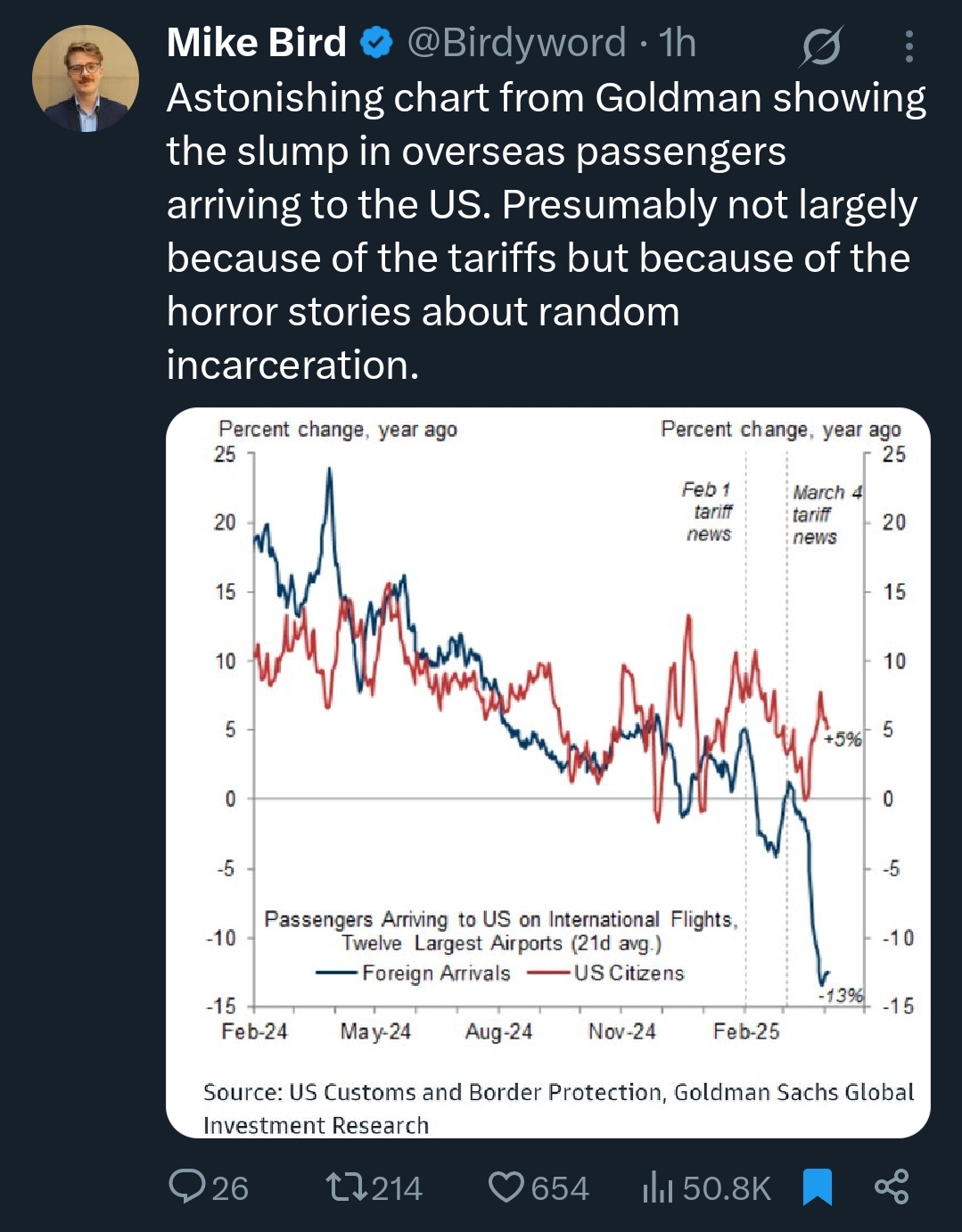Click the 214 reposts count
Screen dimensions: 962x1232
pos(397,1188)
